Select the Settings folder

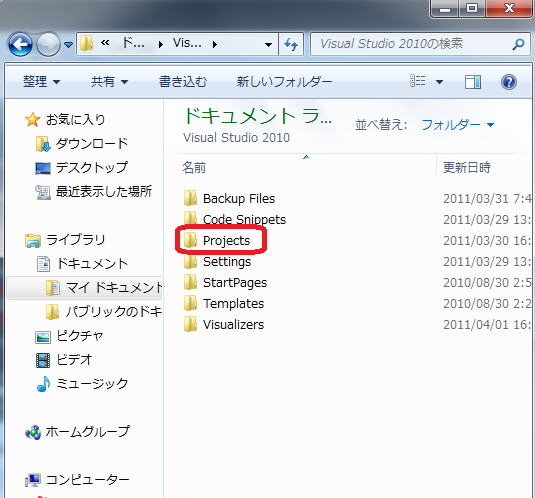227,262
